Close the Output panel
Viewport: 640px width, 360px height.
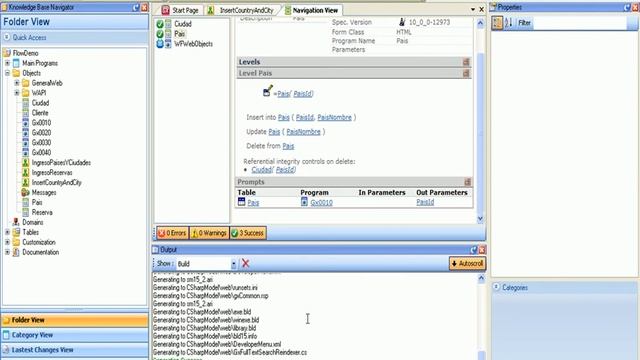click(482, 250)
